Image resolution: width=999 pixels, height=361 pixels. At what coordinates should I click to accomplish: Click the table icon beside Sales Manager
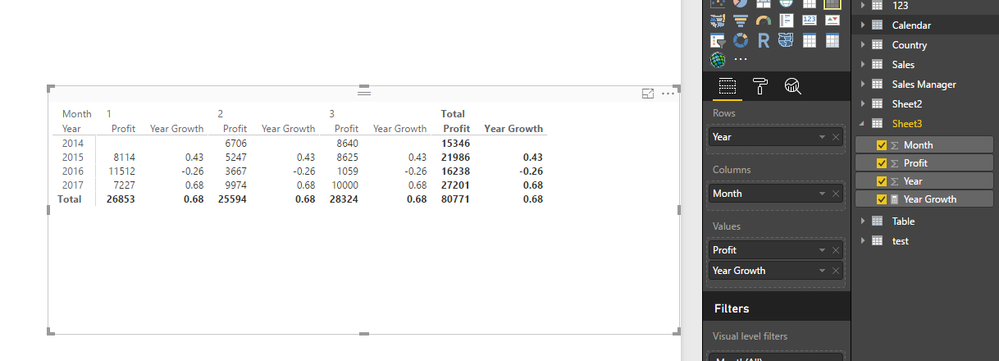click(877, 84)
